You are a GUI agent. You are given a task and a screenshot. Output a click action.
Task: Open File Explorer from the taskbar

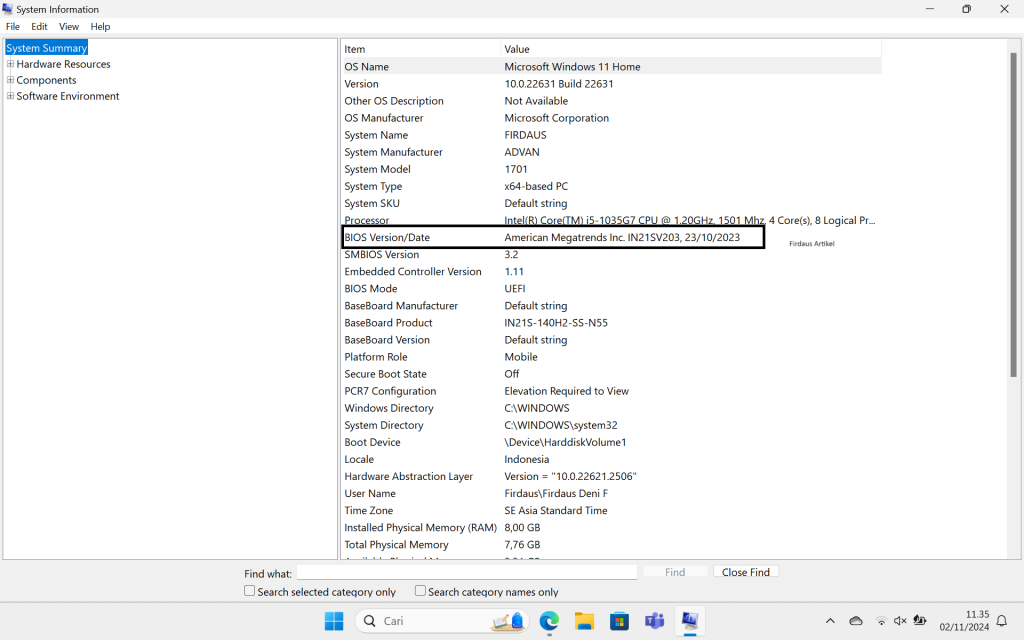pos(584,621)
